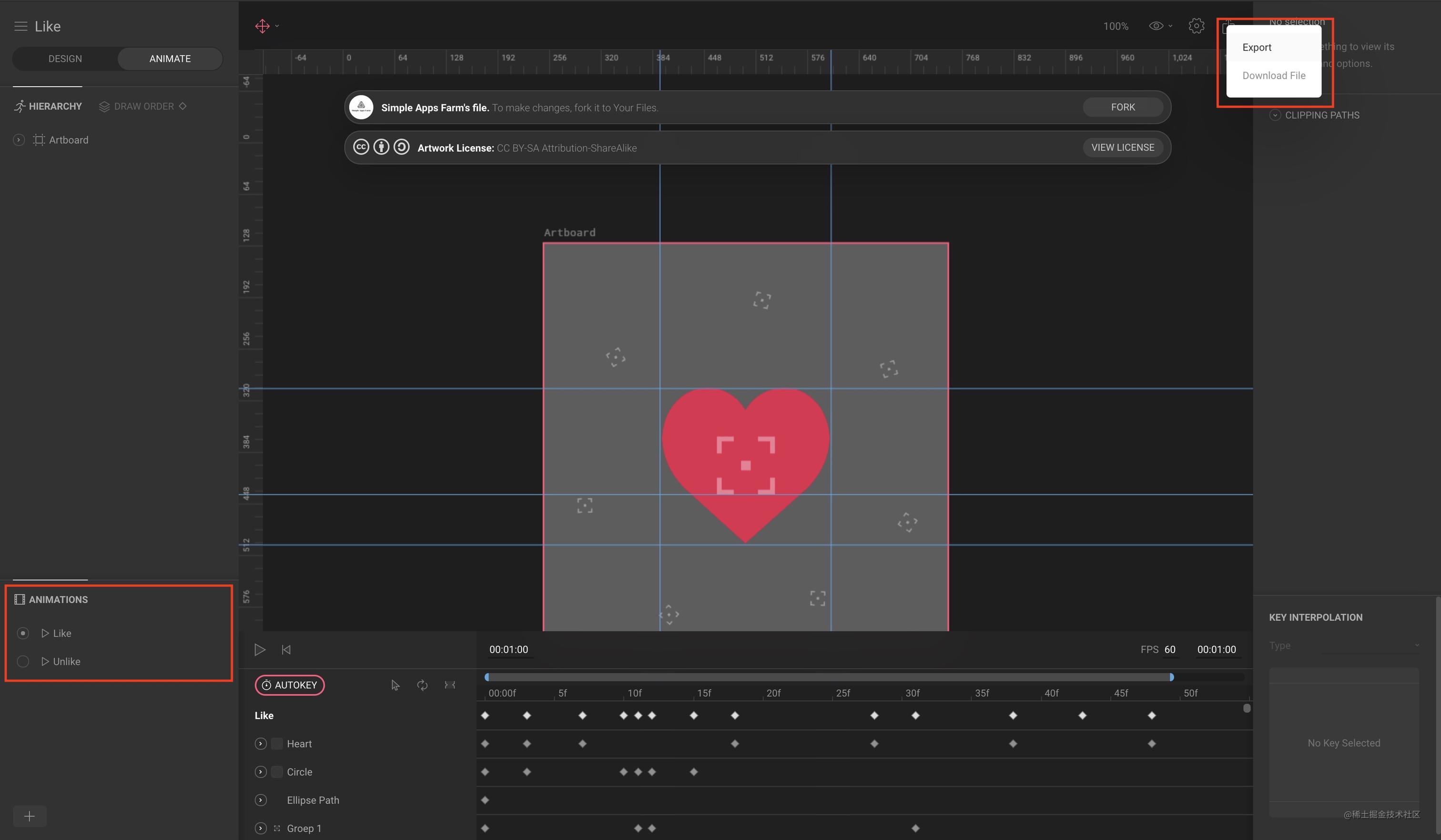
Task: Select the only keyframe in Ellipse Path row
Action: point(485,800)
